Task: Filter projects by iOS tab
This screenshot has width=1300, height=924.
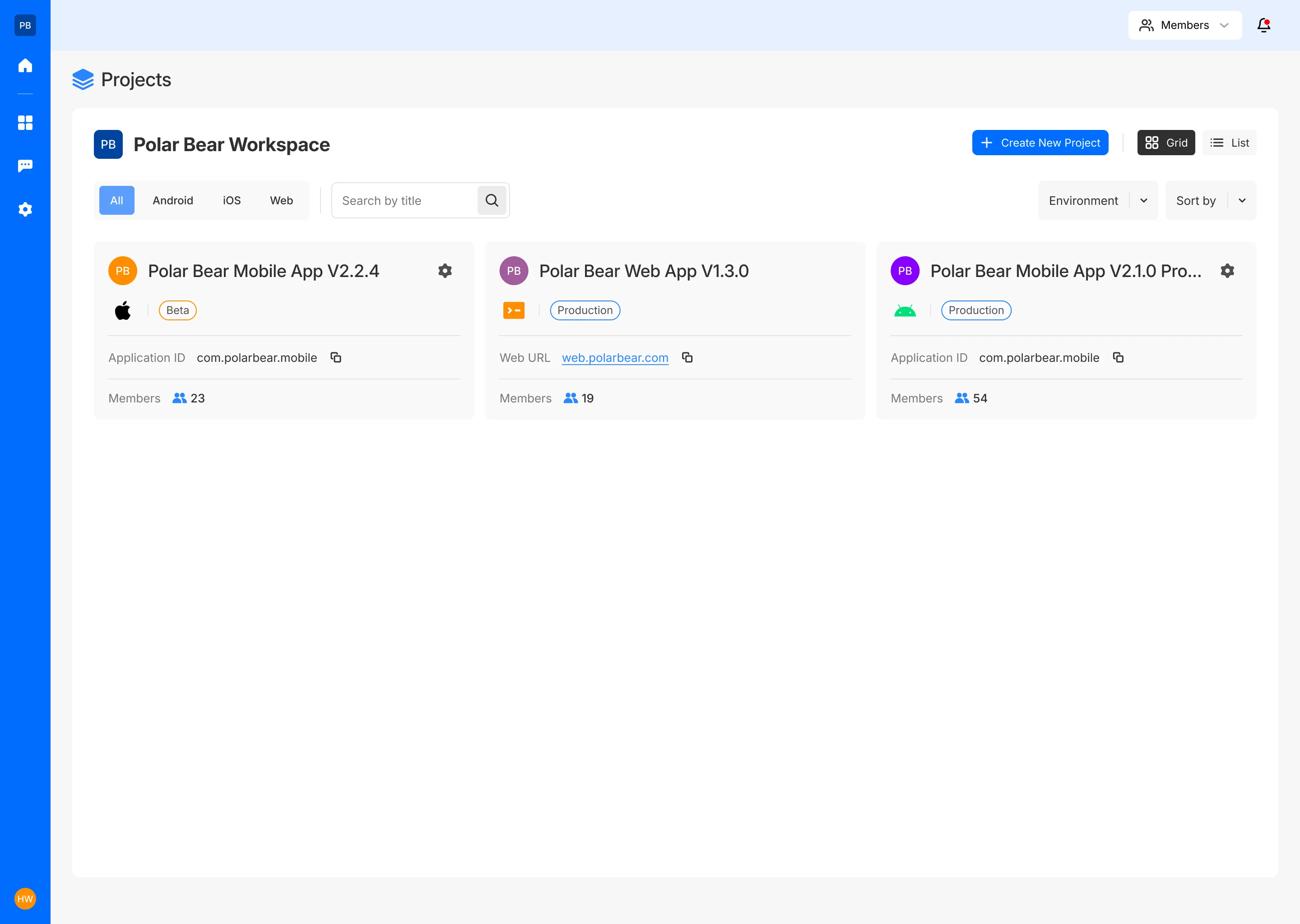Action: tap(232, 200)
